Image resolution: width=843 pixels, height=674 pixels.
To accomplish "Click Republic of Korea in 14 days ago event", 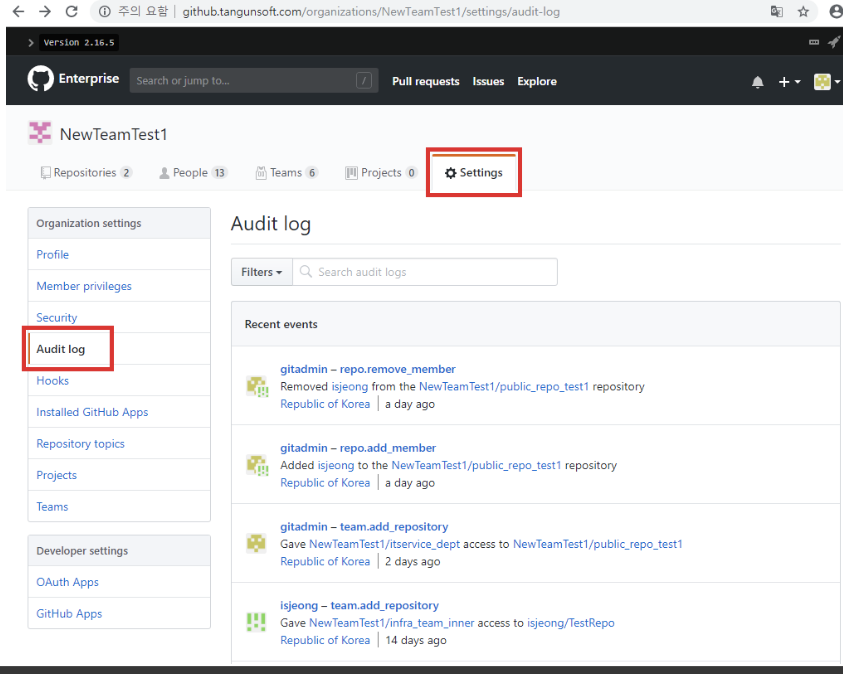I will [325, 640].
